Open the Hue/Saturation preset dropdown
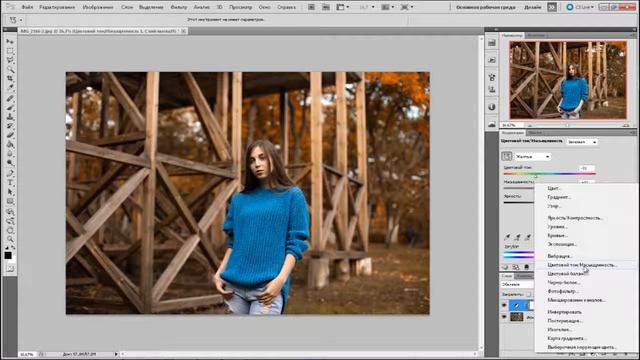 (582, 142)
